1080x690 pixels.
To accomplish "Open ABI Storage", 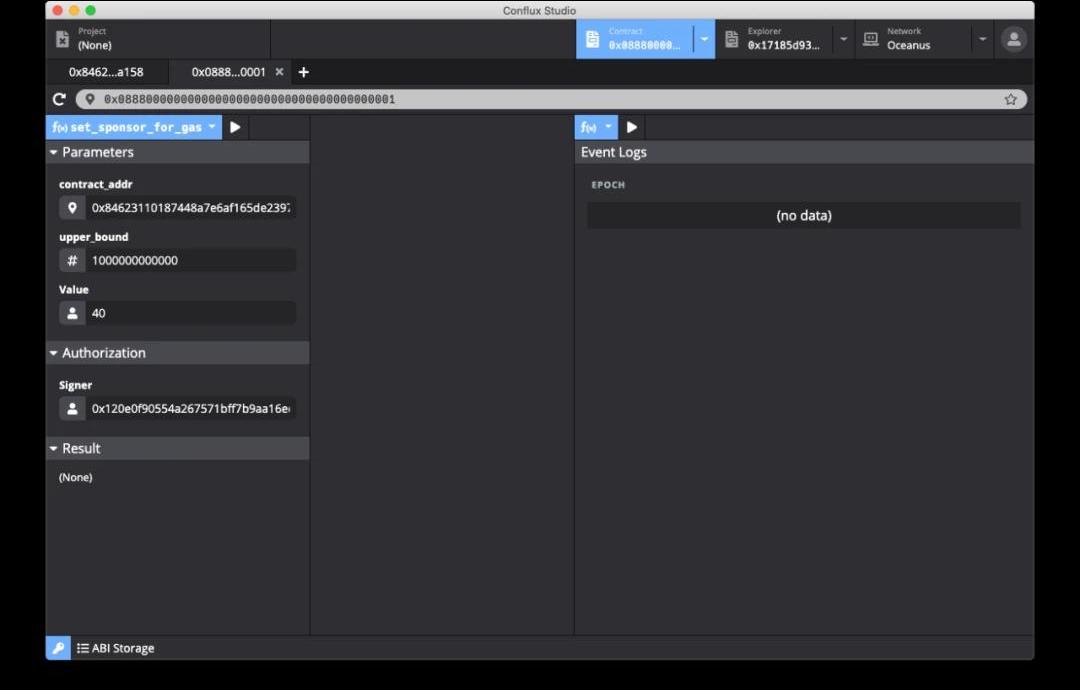I will tap(116, 648).
